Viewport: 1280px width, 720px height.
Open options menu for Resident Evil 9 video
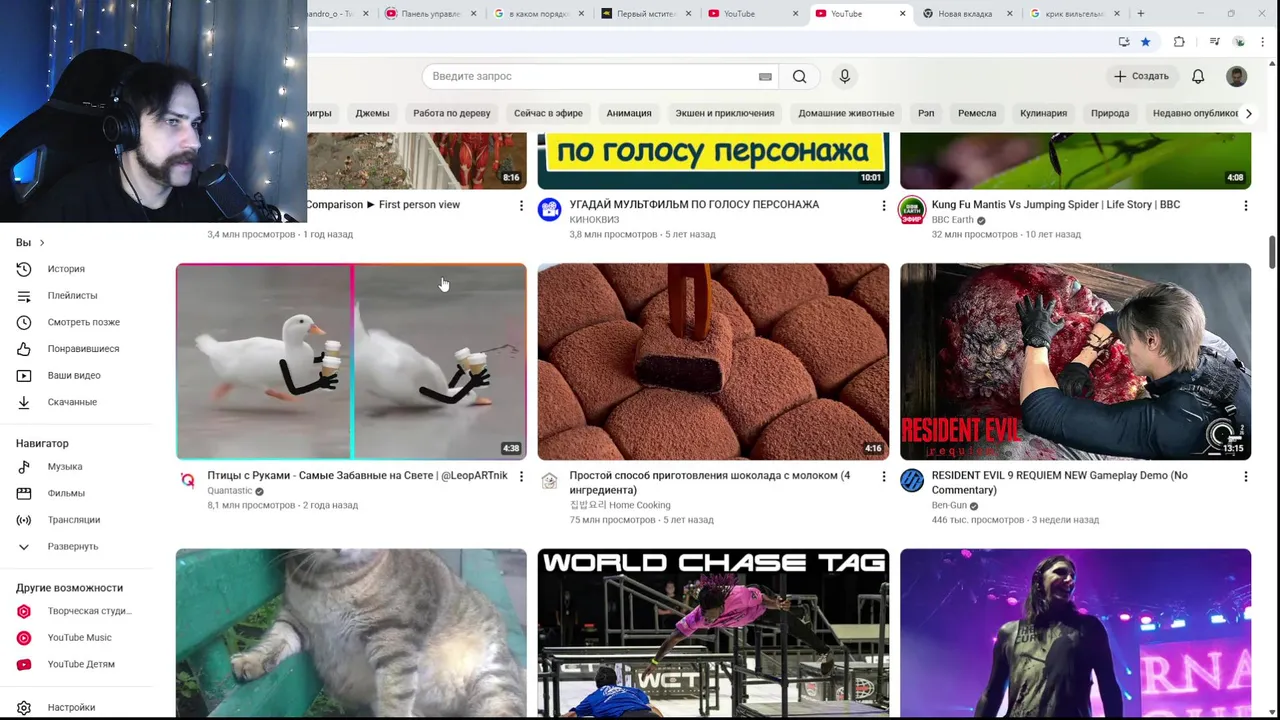[x=1245, y=476]
